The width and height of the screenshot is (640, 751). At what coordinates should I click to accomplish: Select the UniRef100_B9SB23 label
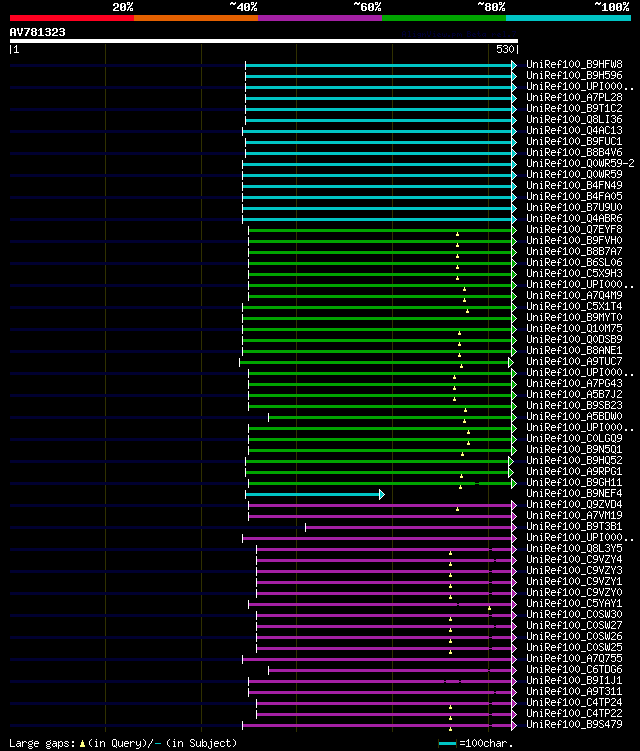tap(574, 406)
